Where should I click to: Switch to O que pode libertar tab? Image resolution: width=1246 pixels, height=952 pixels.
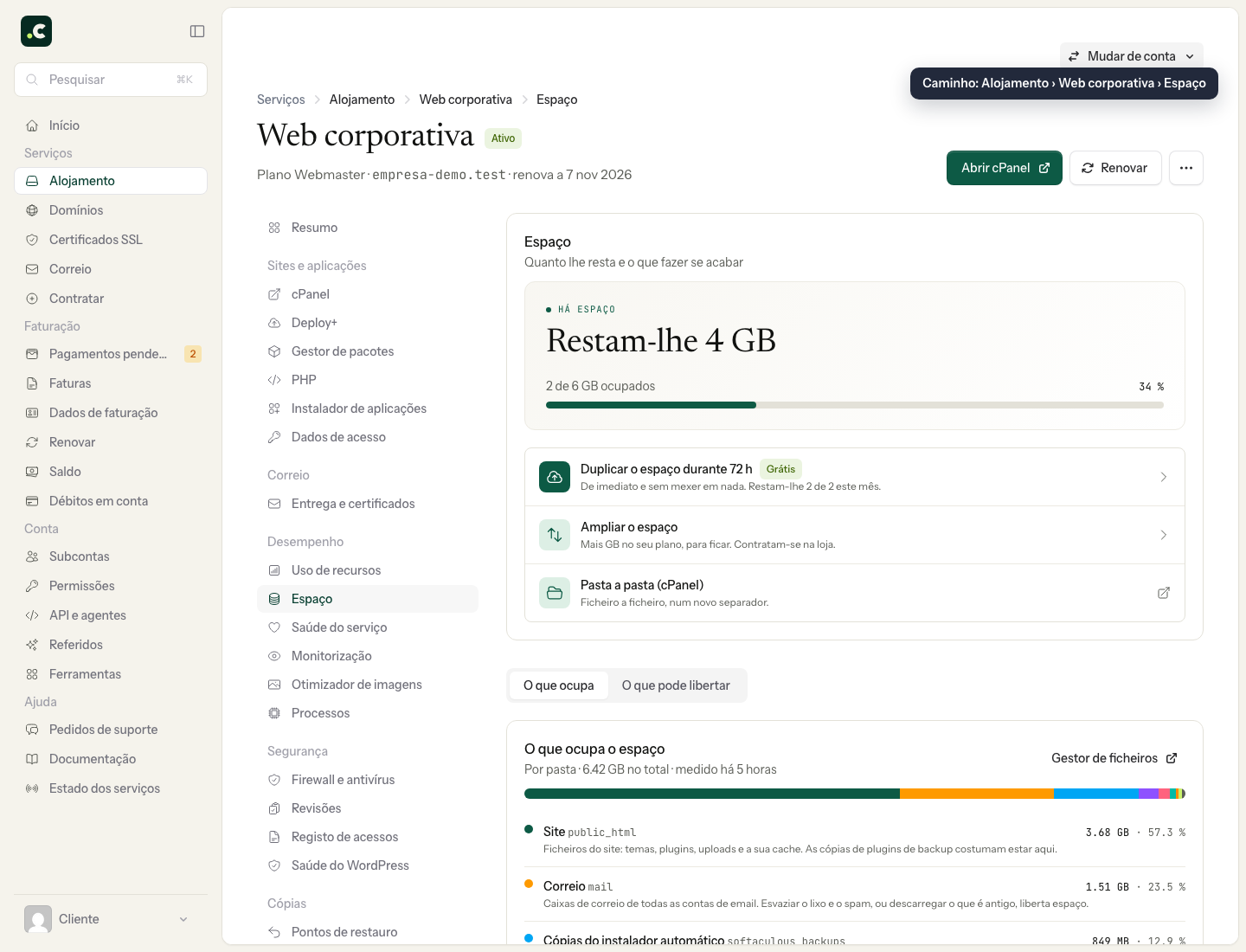[x=676, y=685]
